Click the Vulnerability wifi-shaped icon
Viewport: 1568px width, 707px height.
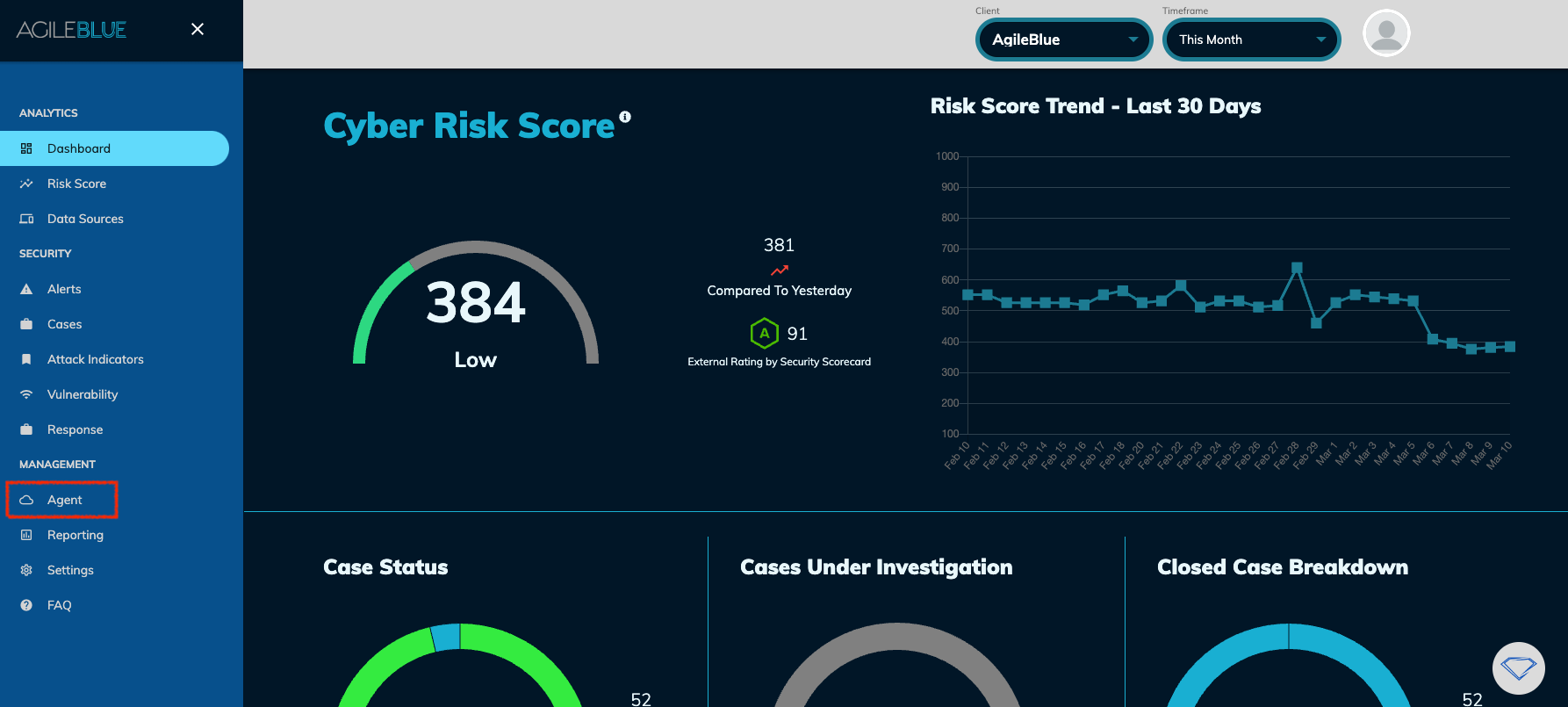[x=26, y=394]
